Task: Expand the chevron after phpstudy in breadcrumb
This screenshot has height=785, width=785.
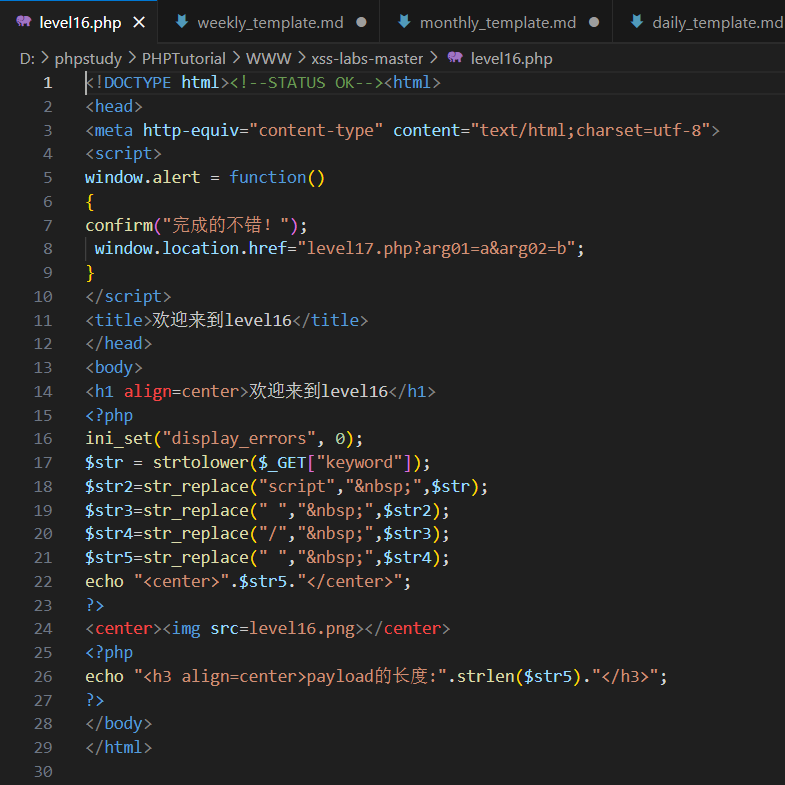Action: coord(132,58)
